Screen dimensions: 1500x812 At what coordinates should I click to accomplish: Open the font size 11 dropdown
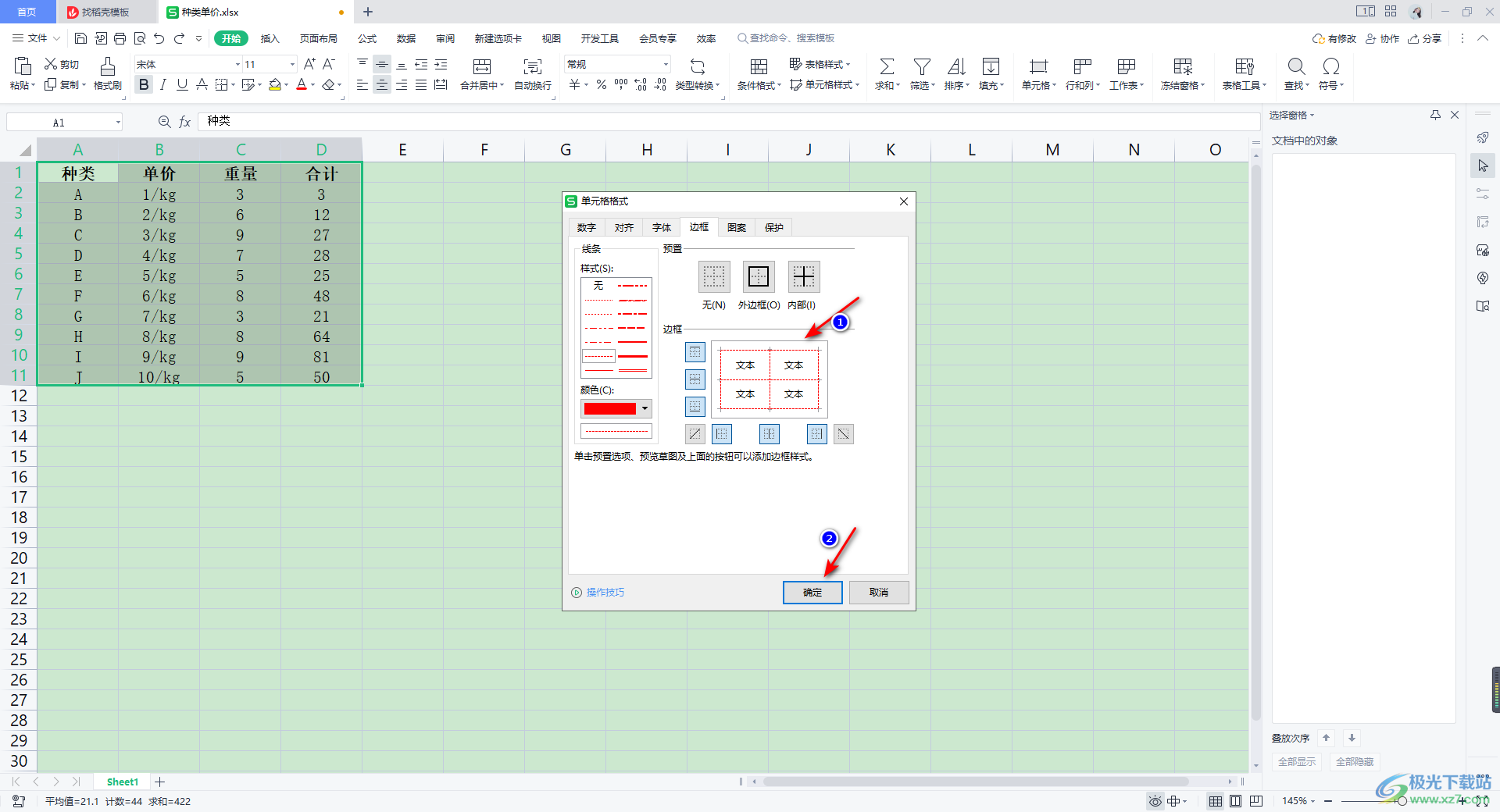click(x=292, y=64)
